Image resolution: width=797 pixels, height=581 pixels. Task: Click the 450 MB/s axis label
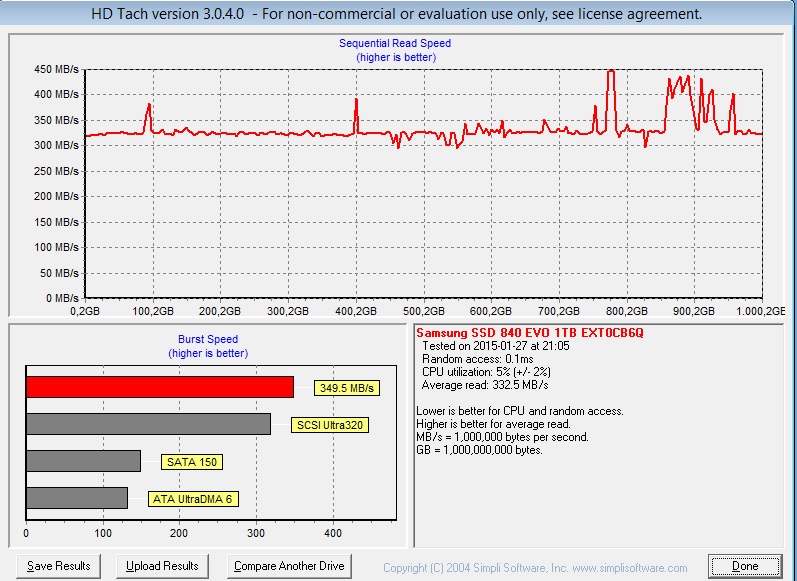click(56, 69)
